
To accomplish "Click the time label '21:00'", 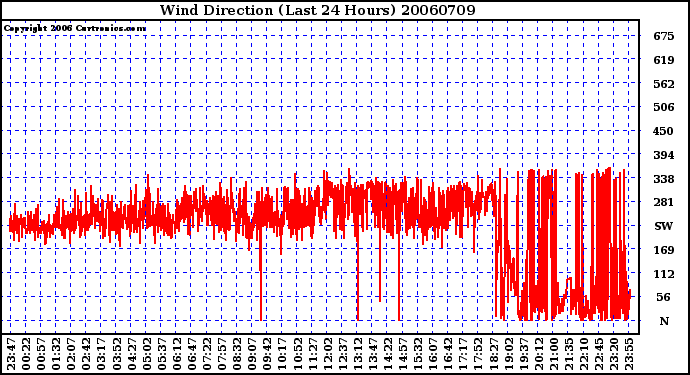I will [x=553, y=354].
